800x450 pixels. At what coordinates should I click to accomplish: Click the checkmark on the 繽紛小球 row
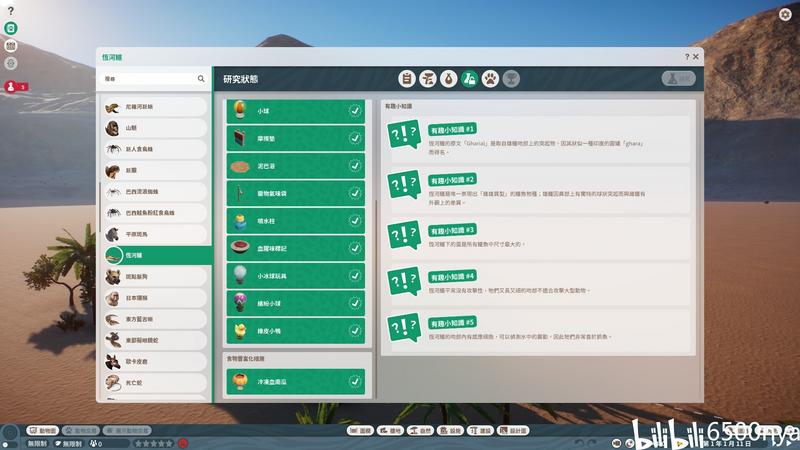point(355,304)
